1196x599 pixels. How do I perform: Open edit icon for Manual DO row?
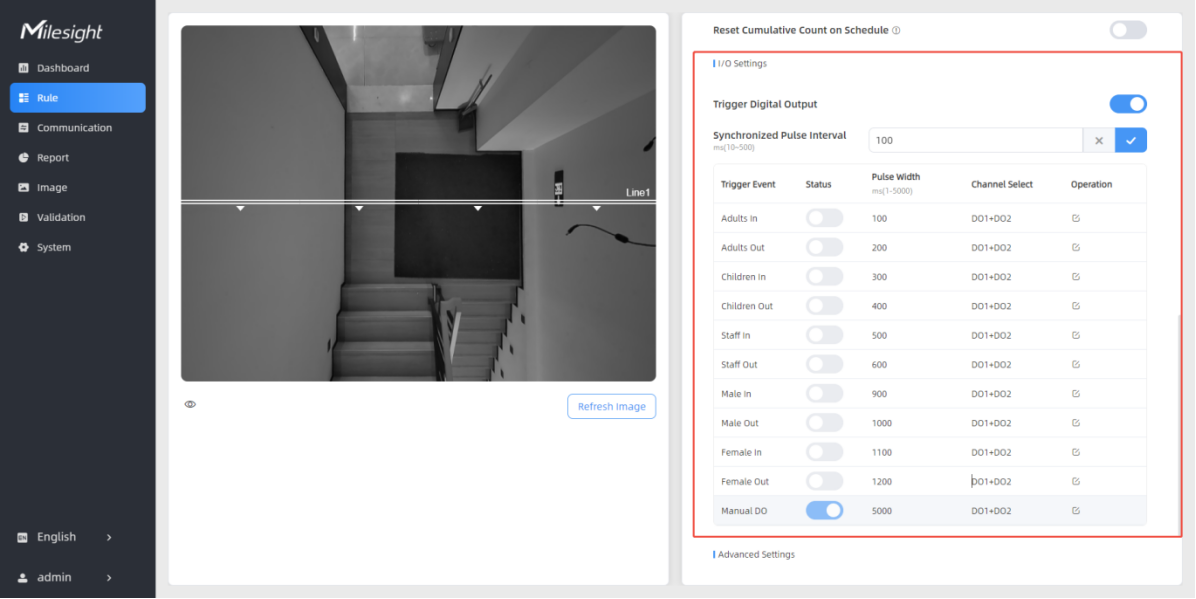pyautogui.click(x=1075, y=511)
